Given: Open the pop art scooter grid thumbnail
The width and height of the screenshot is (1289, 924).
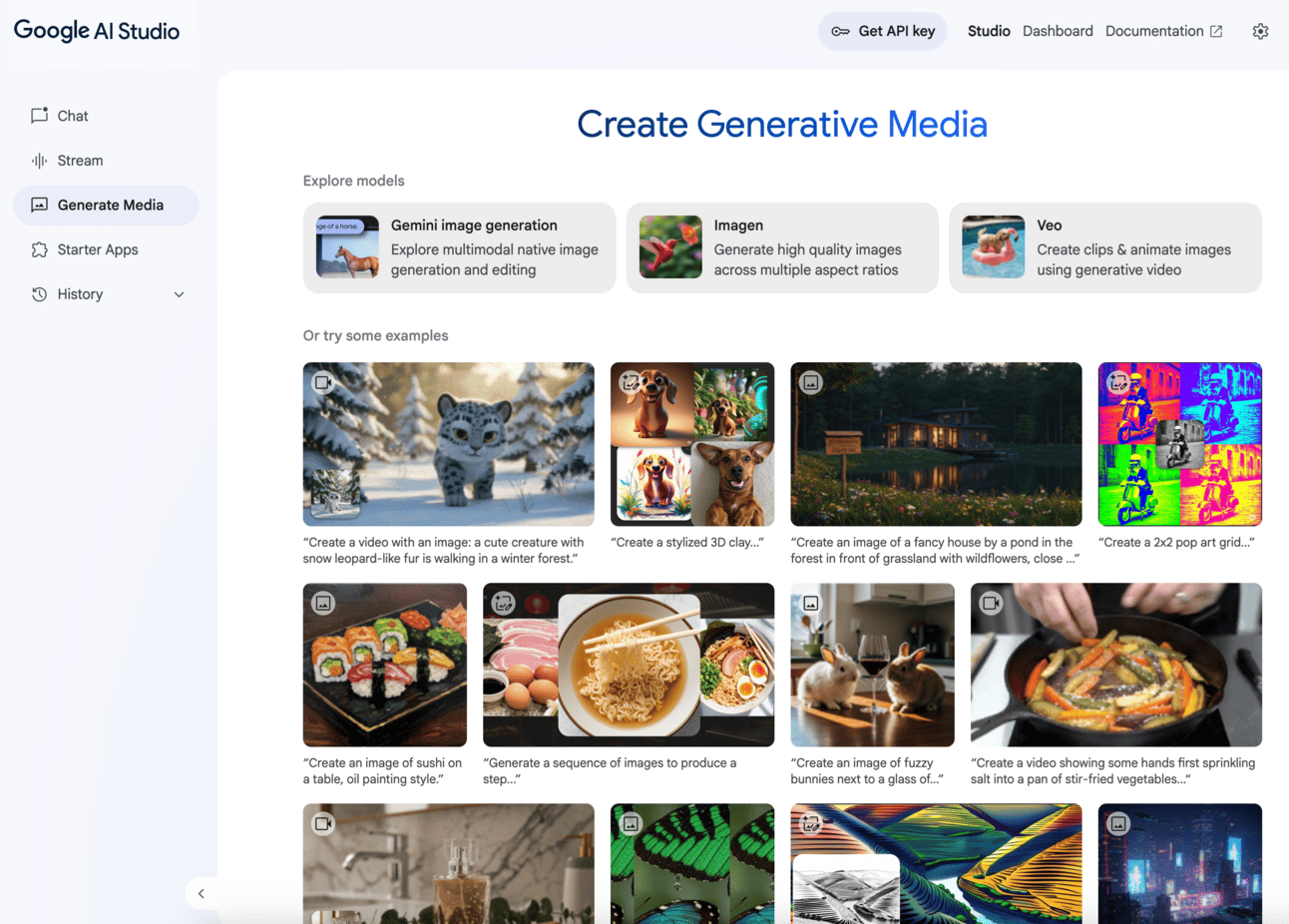Looking at the screenshot, I should (1180, 444).
